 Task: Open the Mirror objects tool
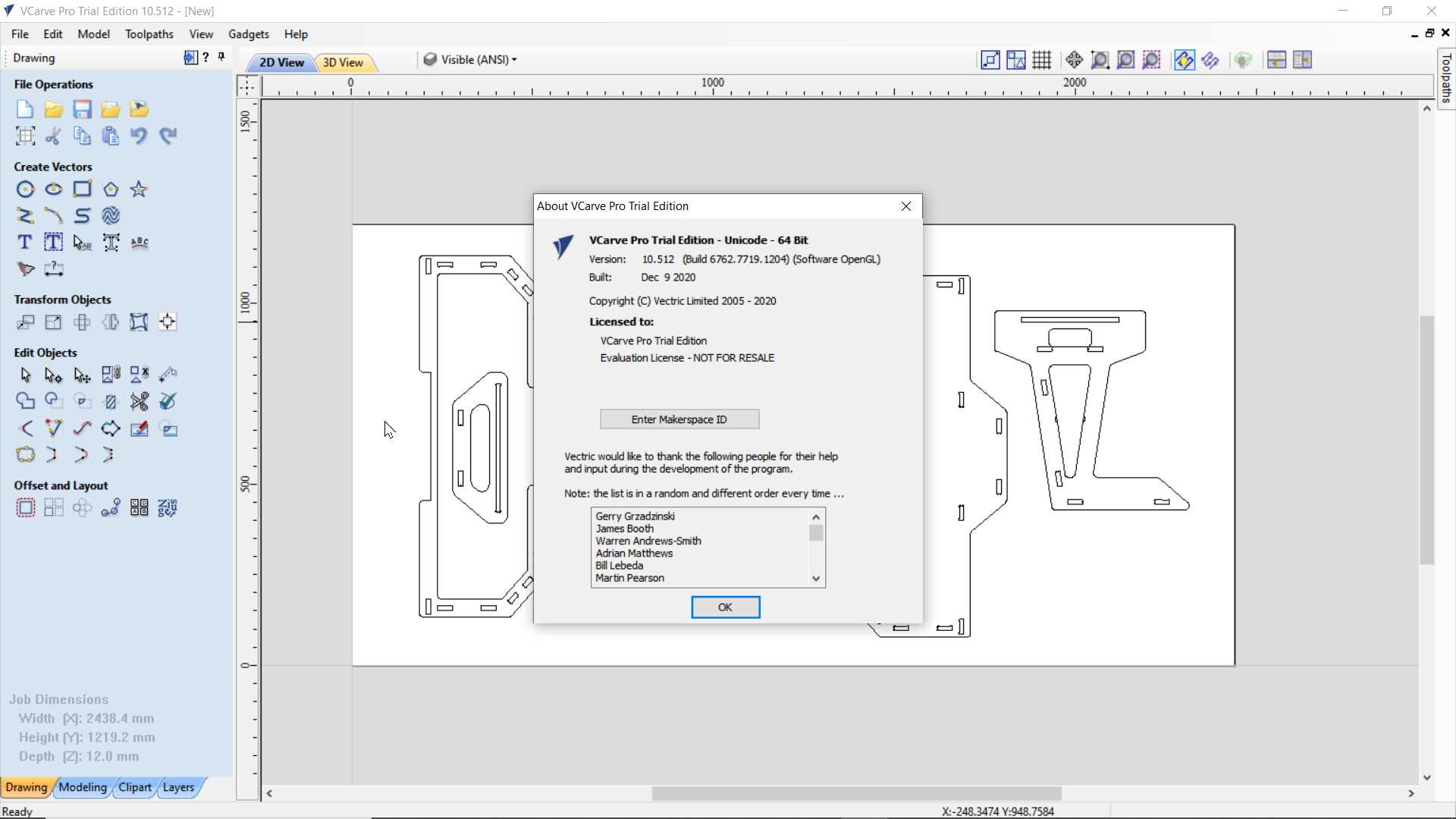point(111,322)
